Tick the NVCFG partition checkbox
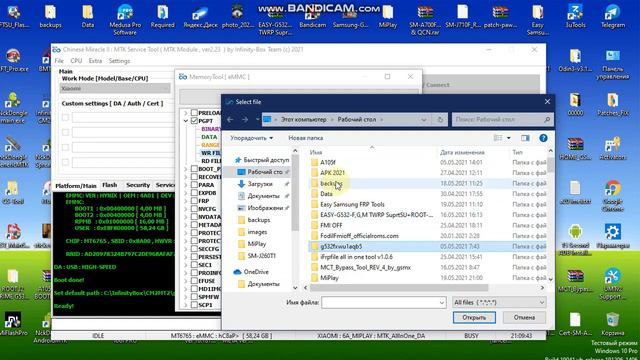640x360 pixels. click(194, 209)
